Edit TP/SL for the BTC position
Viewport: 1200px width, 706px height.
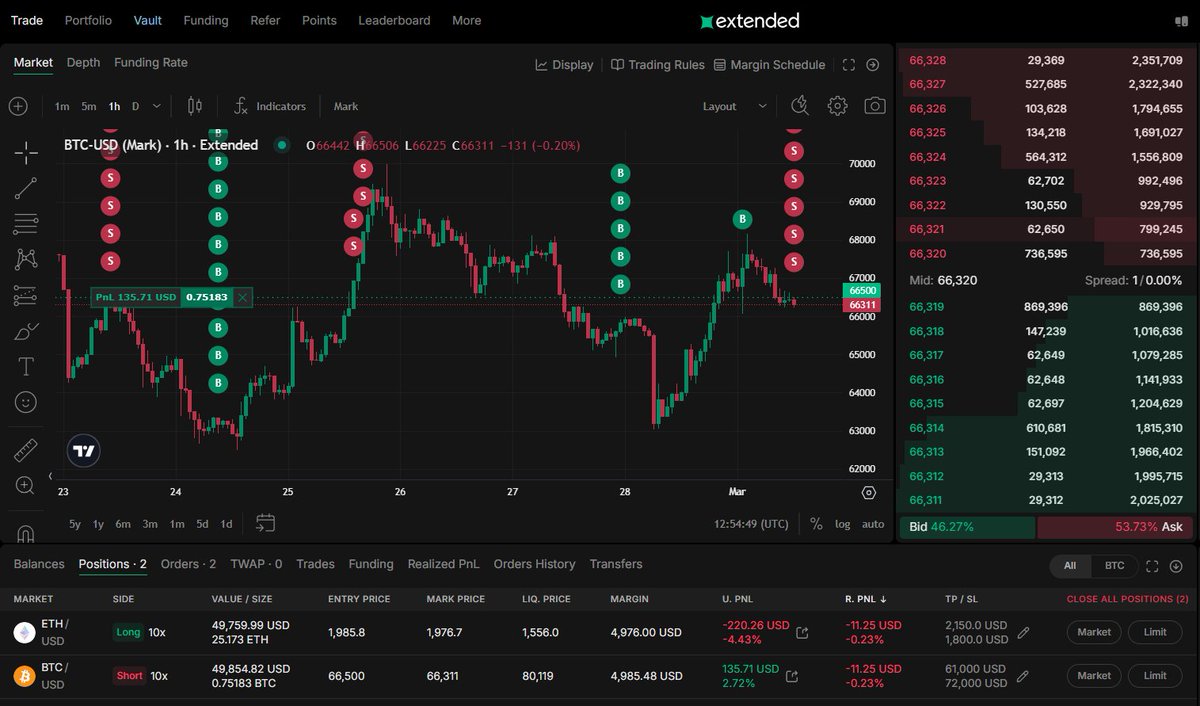tap(1022, 676)
